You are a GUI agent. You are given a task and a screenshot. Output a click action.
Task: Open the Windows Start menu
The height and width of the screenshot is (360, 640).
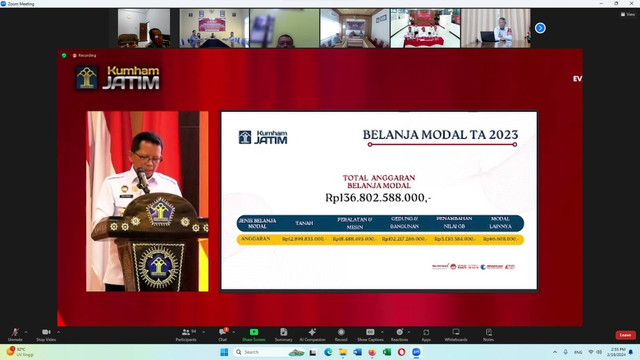click(x=224, y=352)
